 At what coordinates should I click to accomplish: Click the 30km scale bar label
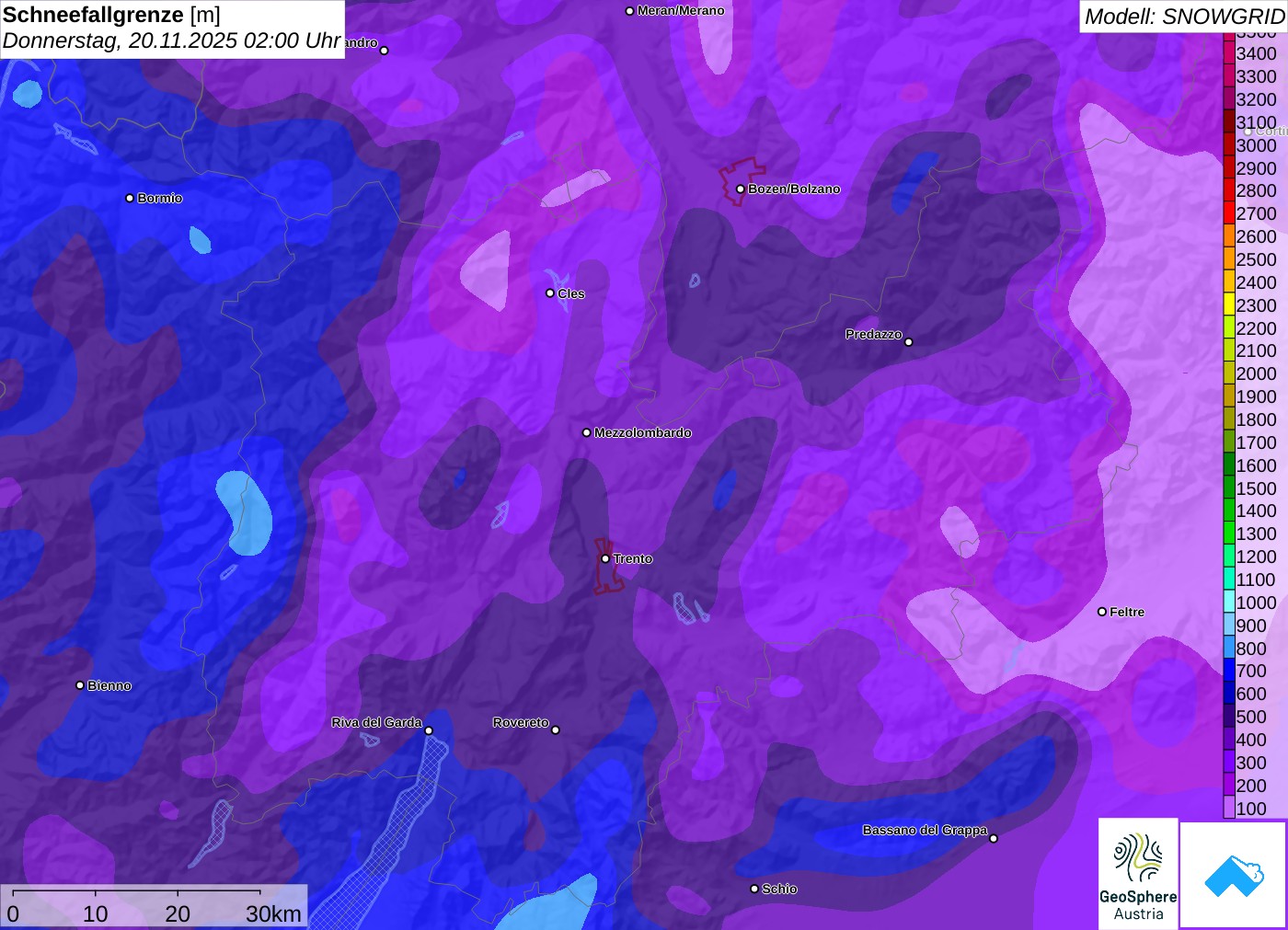tap(273, 913)
